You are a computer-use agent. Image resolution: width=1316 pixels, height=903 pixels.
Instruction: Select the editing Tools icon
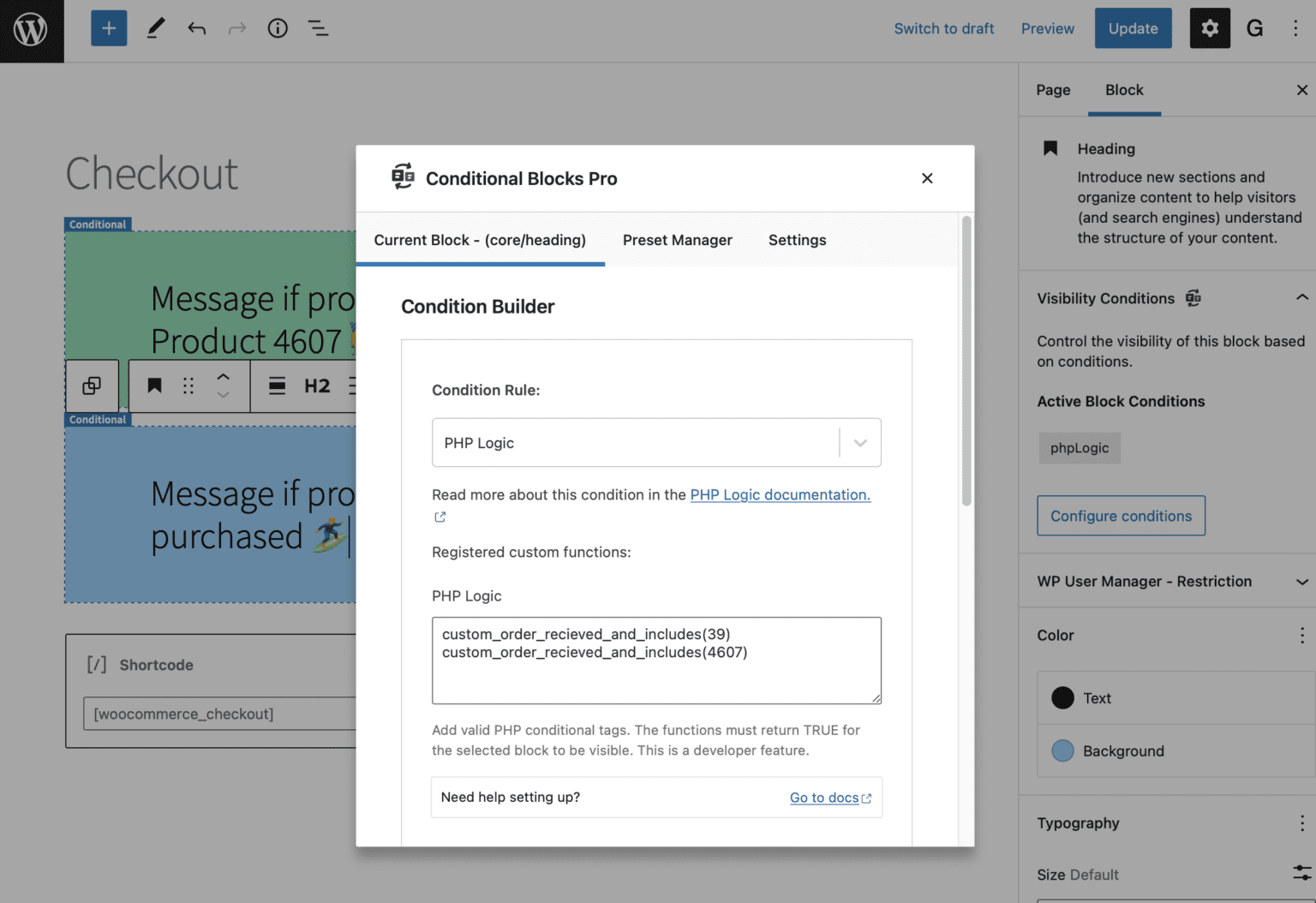click(155, 27)
